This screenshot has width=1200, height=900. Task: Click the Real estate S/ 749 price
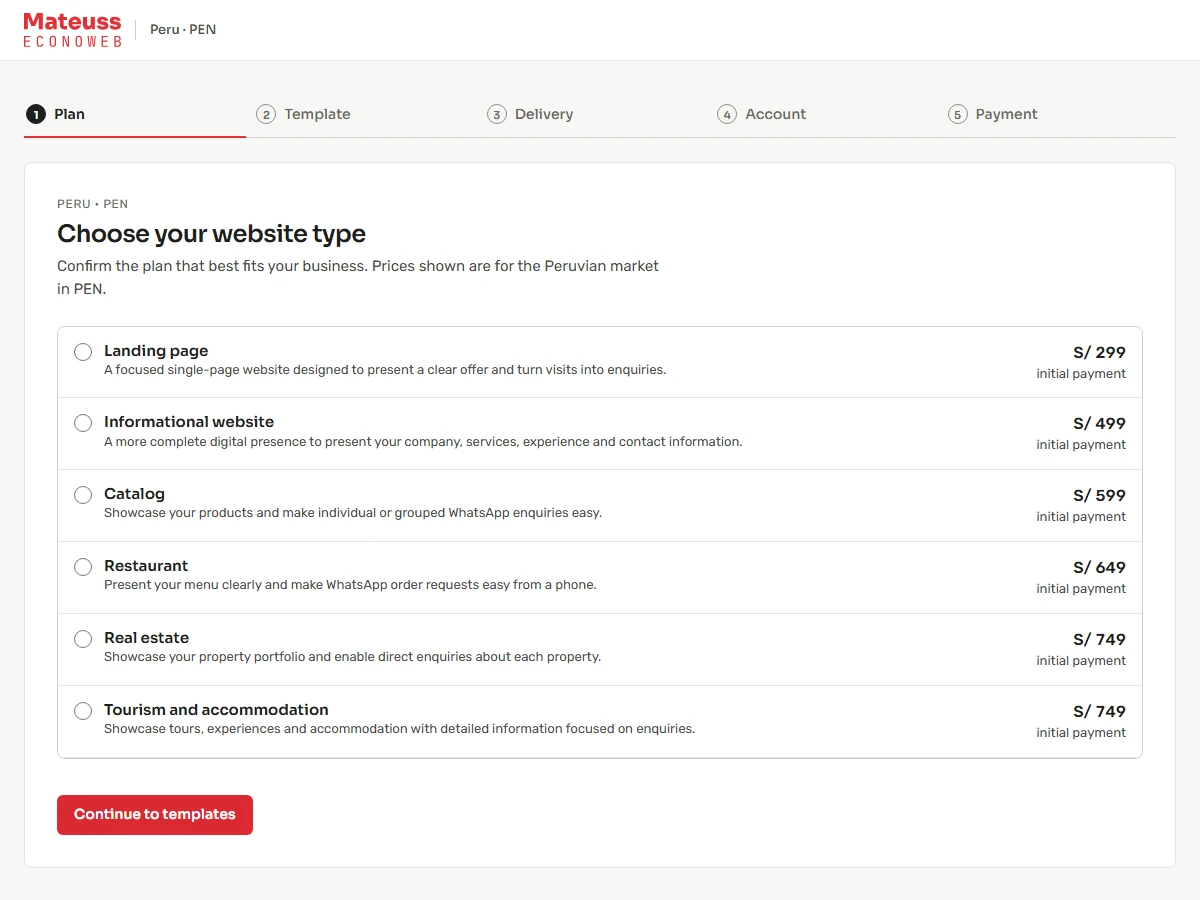pos(1100,639)
